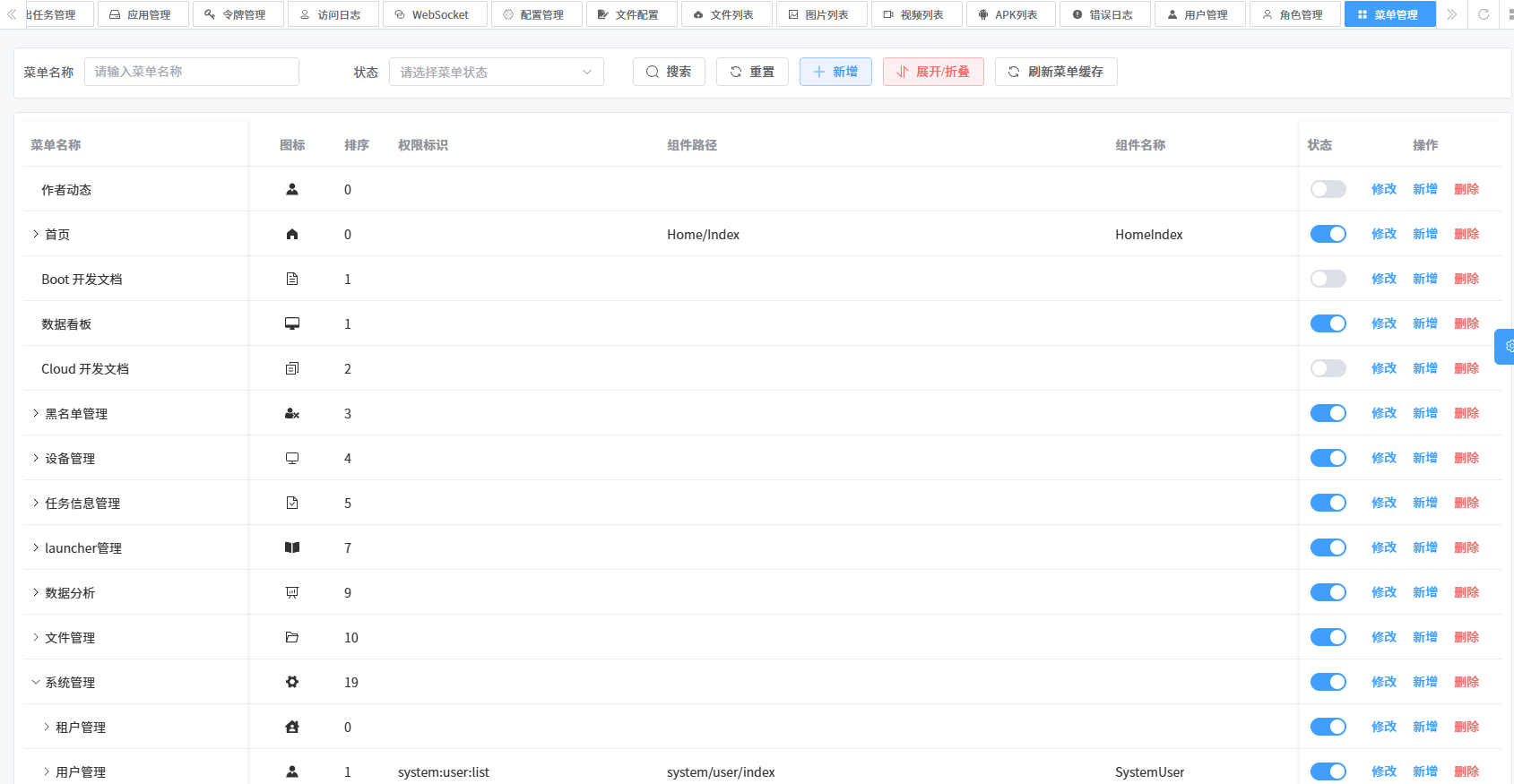The image size is (1514, 784).
Task: Click the user icon in 作者动态 row
Action: tap(292, 189)
